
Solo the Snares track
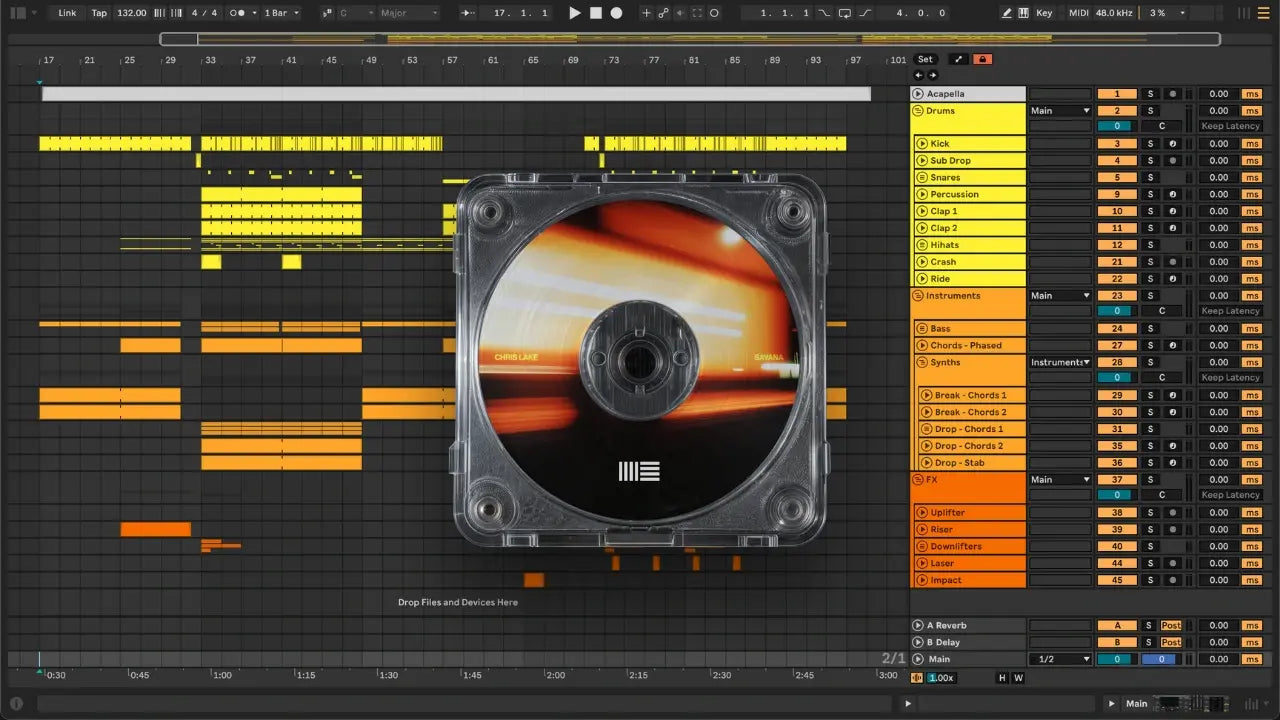(1150, 178)
